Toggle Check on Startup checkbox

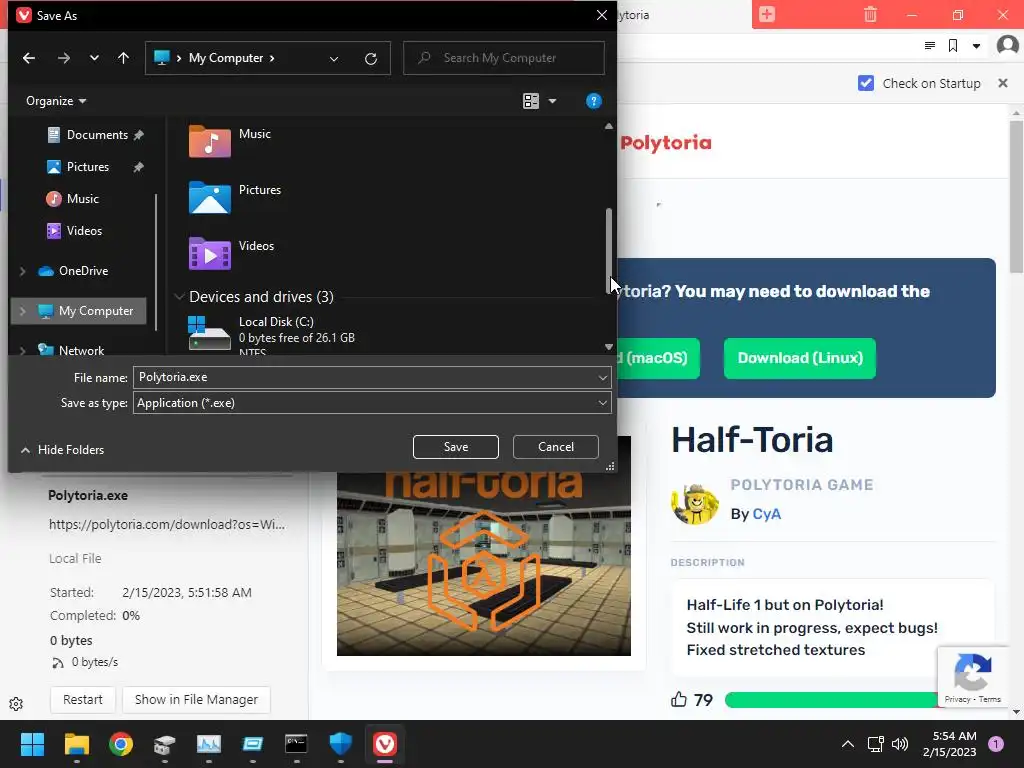tap(866, 84)
